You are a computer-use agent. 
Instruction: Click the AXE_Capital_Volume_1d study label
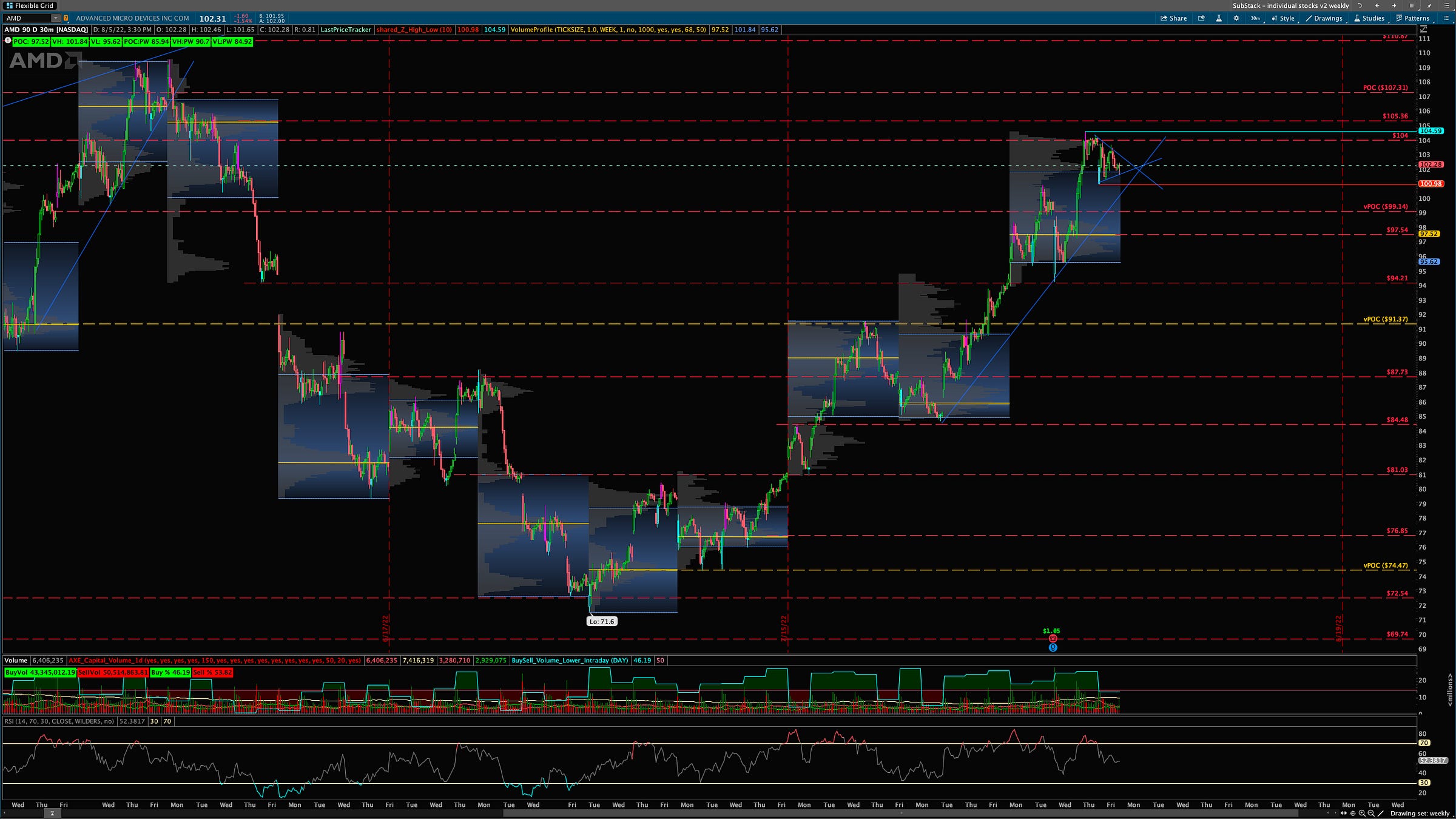click(215, 660)
